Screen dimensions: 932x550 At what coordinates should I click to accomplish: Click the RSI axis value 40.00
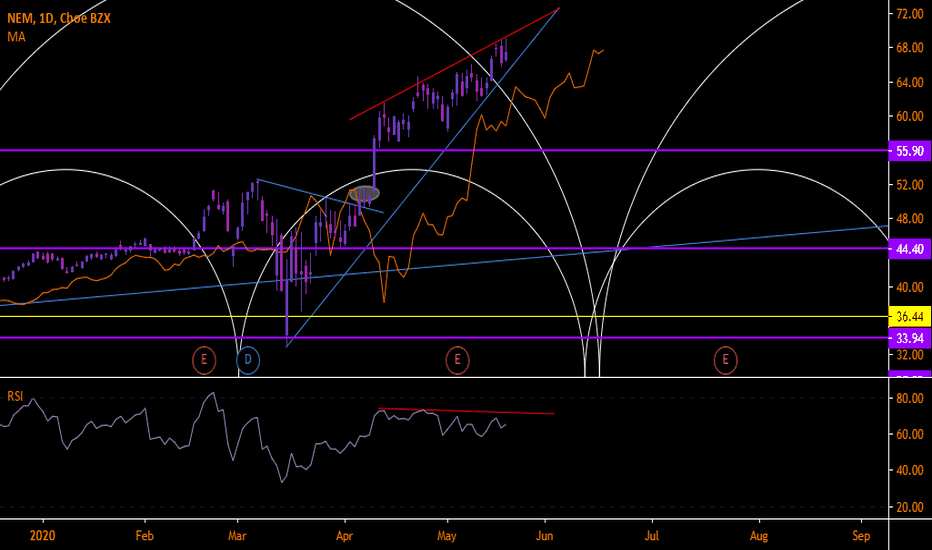(909, 470)
